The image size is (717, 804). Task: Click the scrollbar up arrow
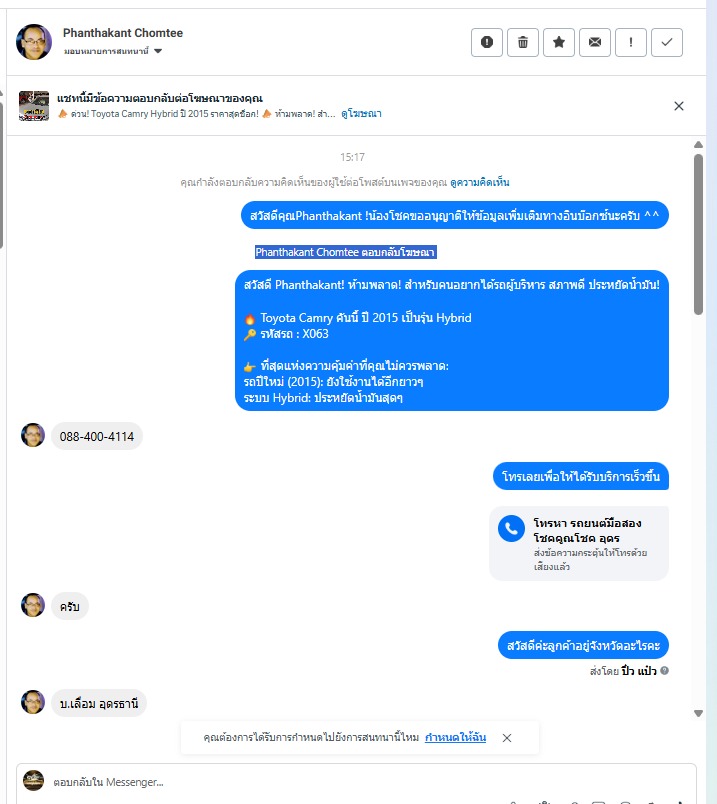698,145
